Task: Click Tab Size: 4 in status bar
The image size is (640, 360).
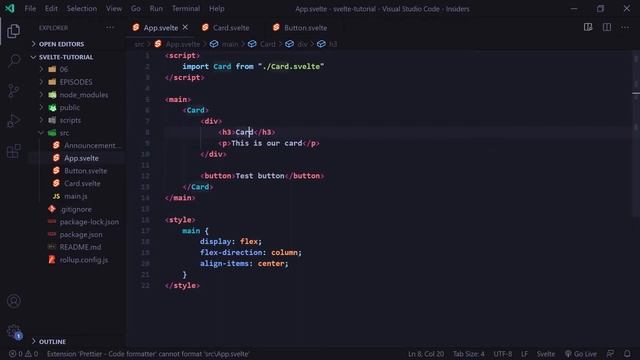Action: pos(469,354)
